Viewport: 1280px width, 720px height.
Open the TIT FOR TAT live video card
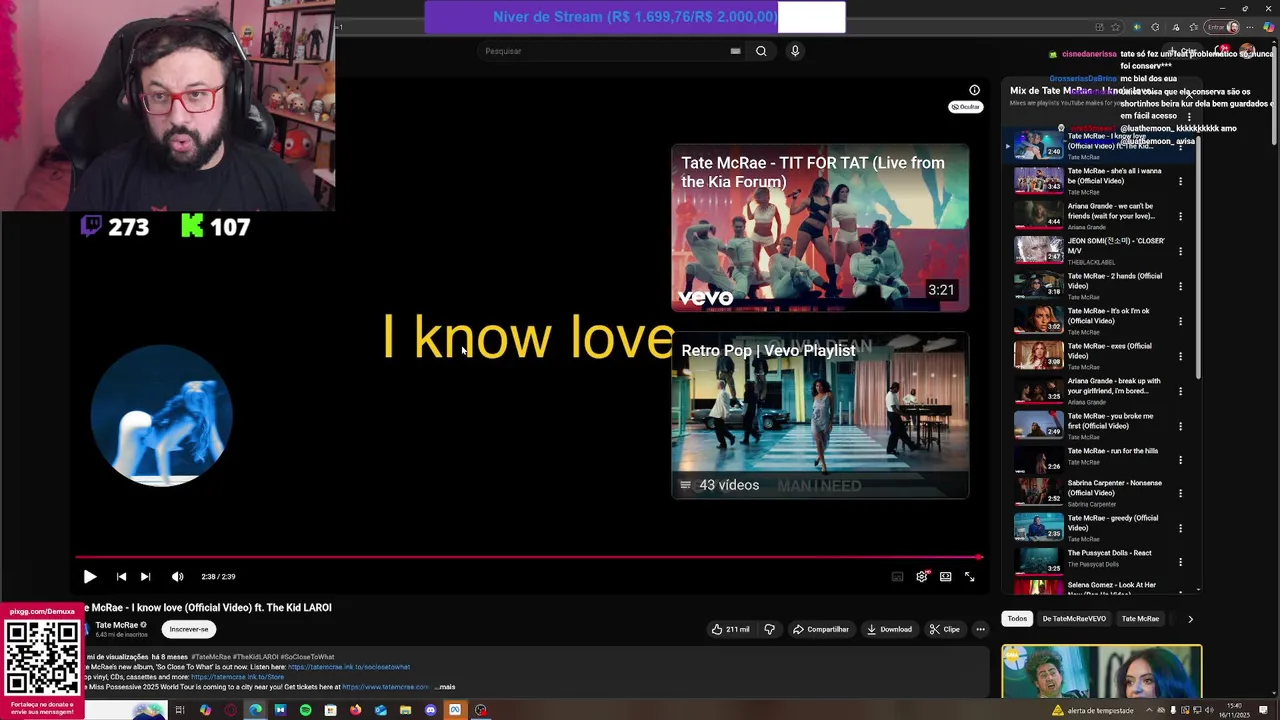(820, 228)
